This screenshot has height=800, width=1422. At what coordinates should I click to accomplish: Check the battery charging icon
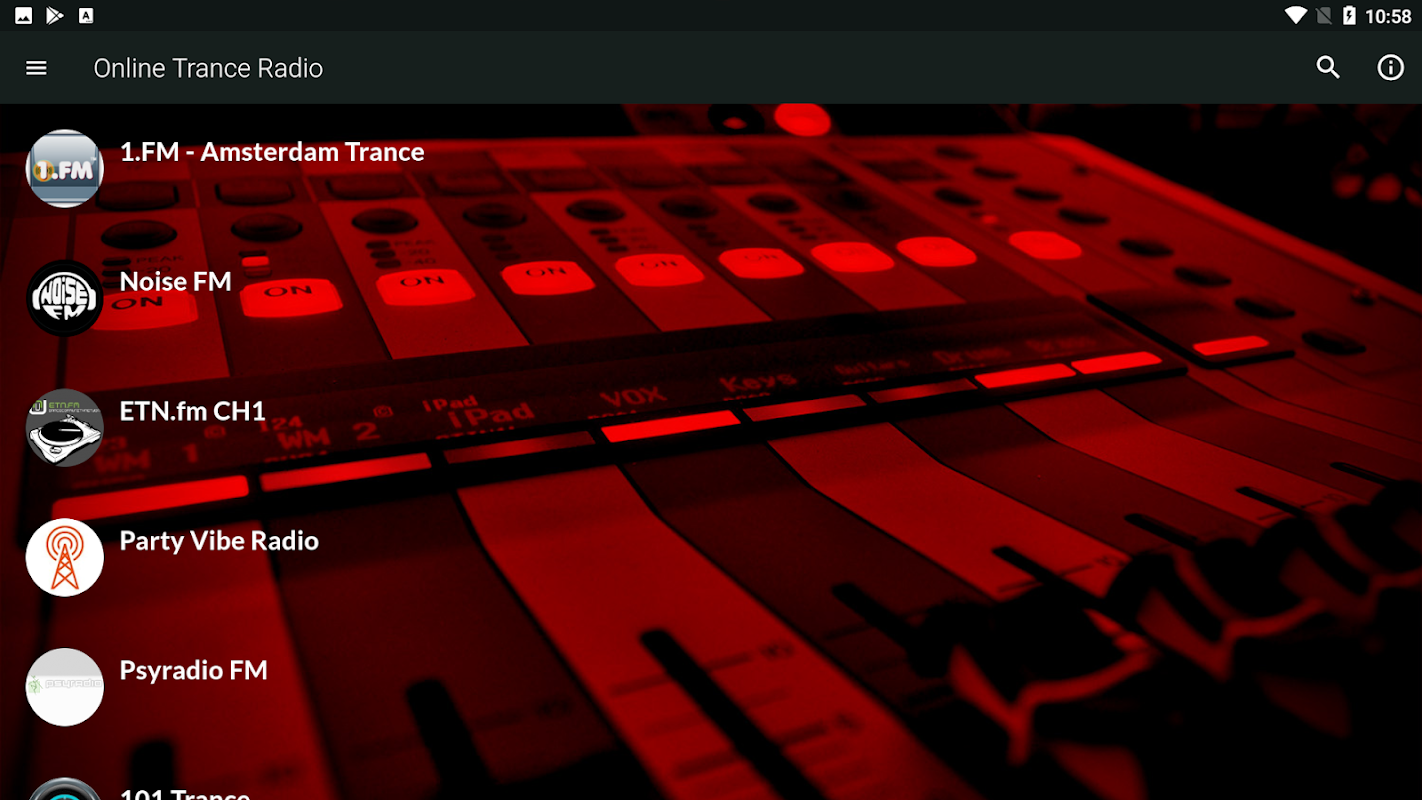pos(1349,15)
